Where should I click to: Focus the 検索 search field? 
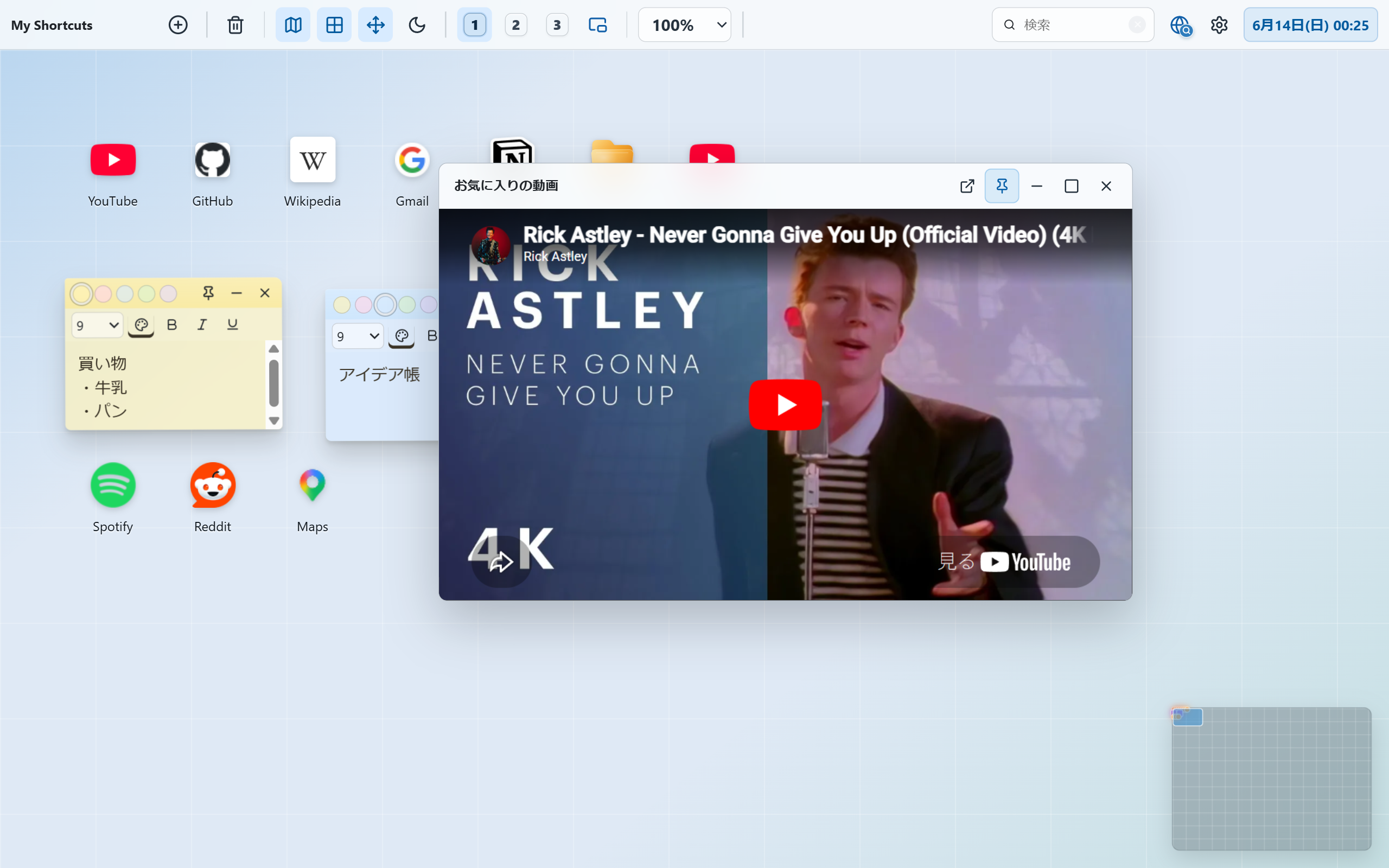(1072, 25)
